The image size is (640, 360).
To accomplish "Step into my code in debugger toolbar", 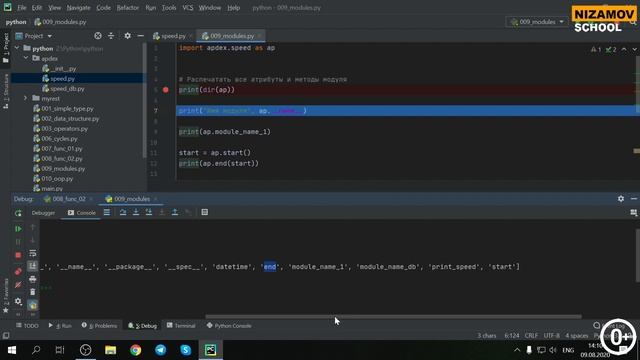I will (149, 212).
